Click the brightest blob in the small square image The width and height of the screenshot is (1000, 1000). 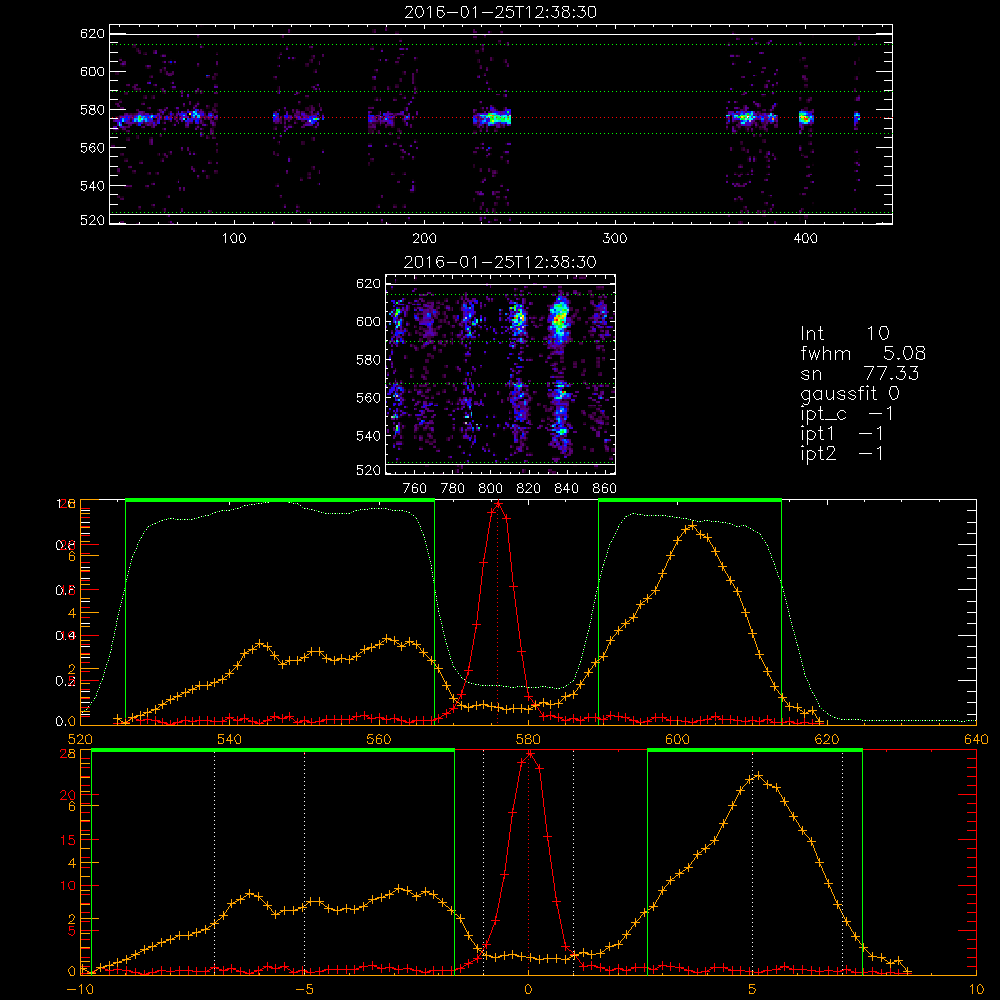tap(559, 319)
